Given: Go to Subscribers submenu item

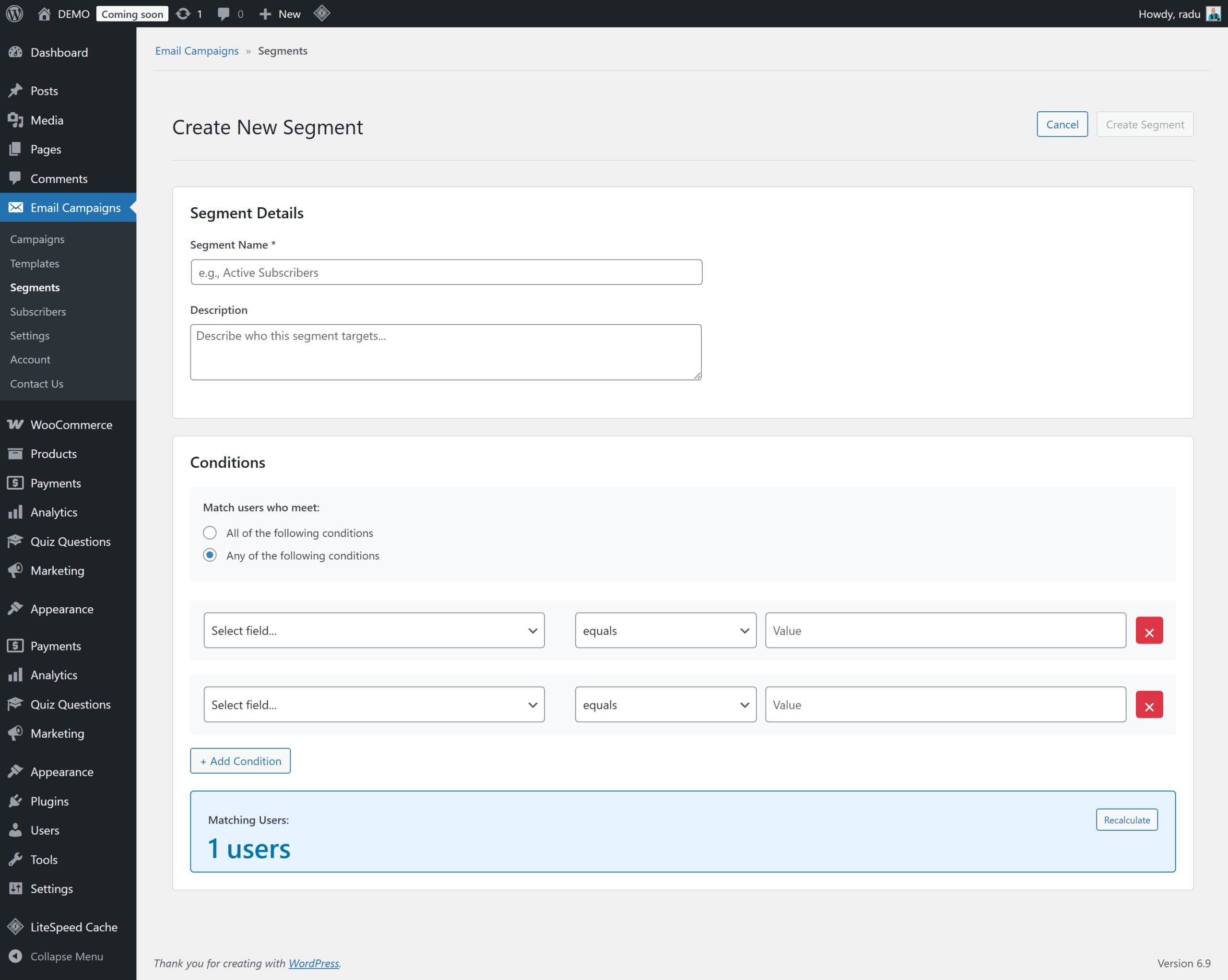Looking at the screenshot, I should (x=38, y=311).
